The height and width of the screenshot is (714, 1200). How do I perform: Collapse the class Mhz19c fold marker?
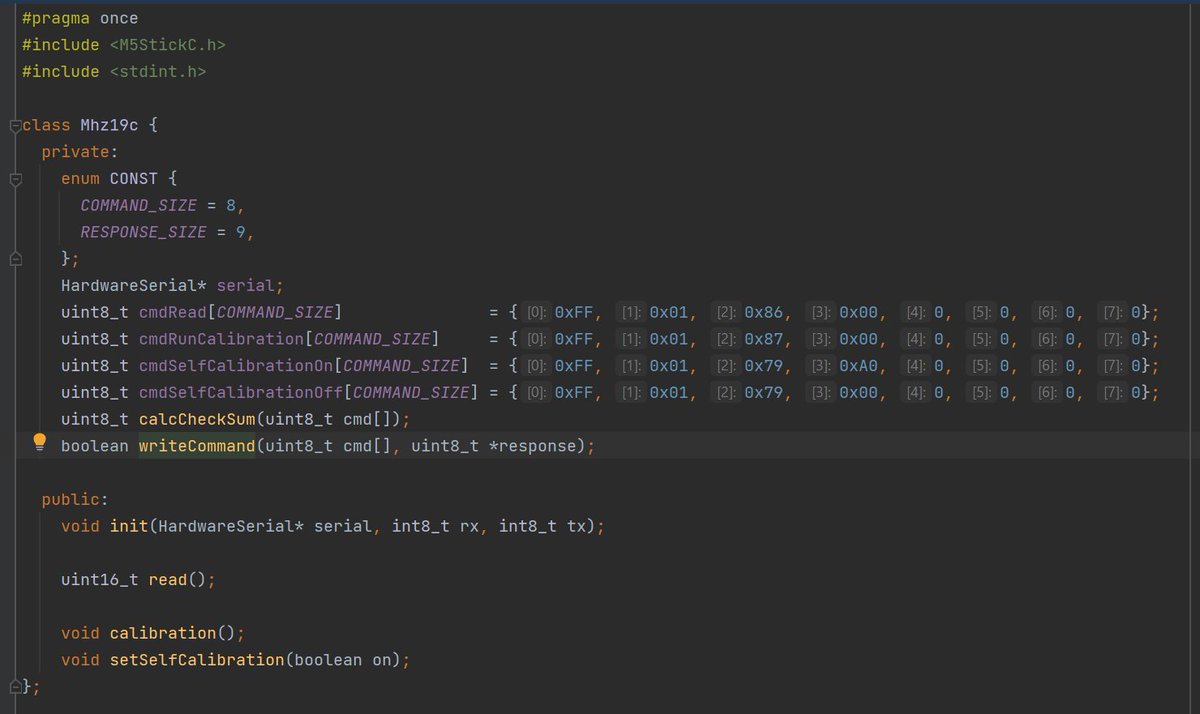click(14, 126)
